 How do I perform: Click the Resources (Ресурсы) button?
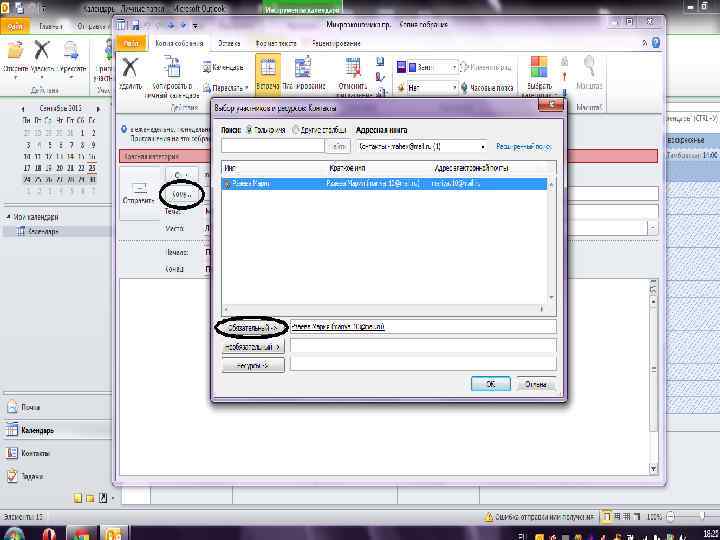[x=253, y=366]
